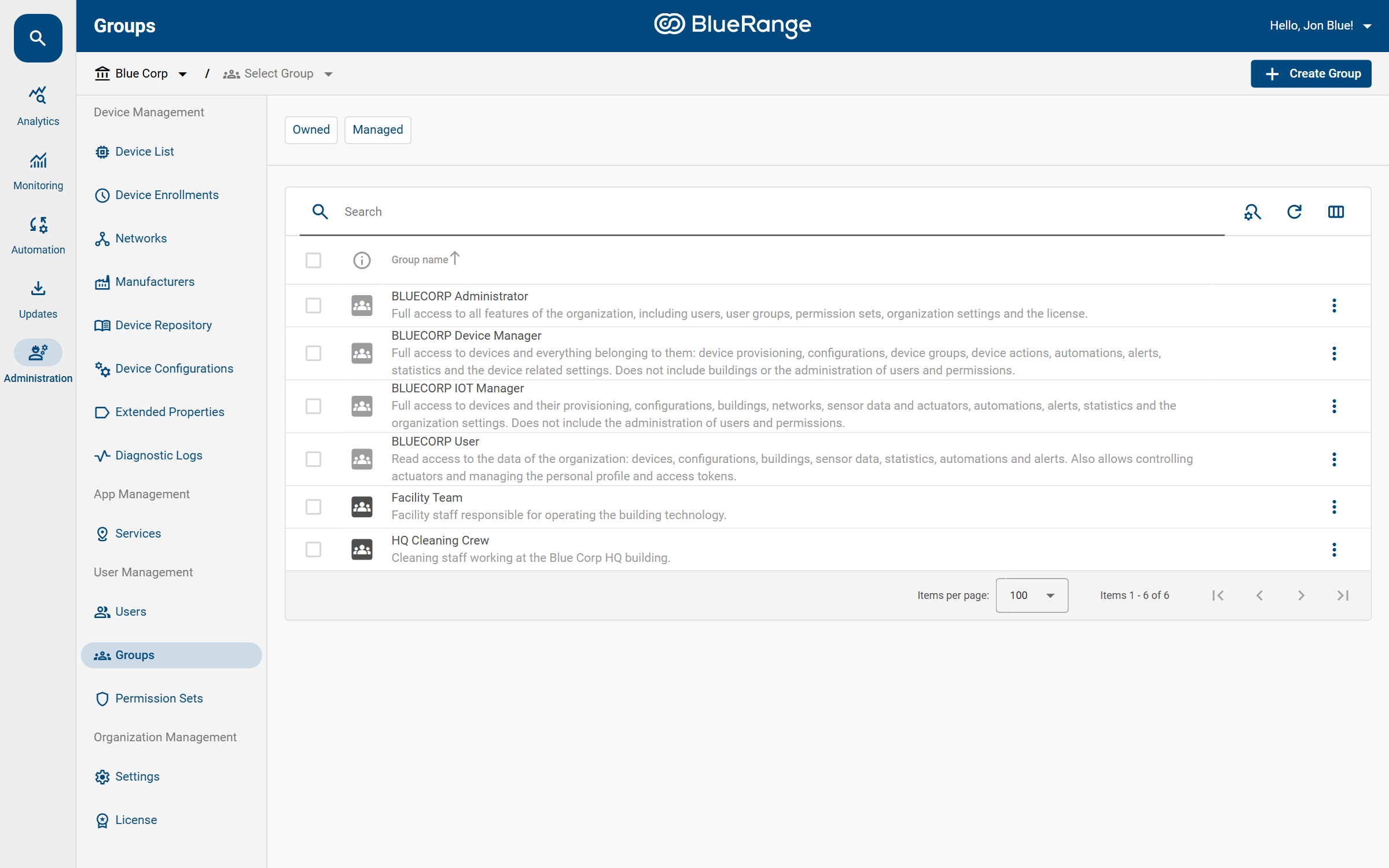Open the Hello, Jon Blue user menu
The width and height of the screenshot is (1389, 868).
(x=1321, y=25)
